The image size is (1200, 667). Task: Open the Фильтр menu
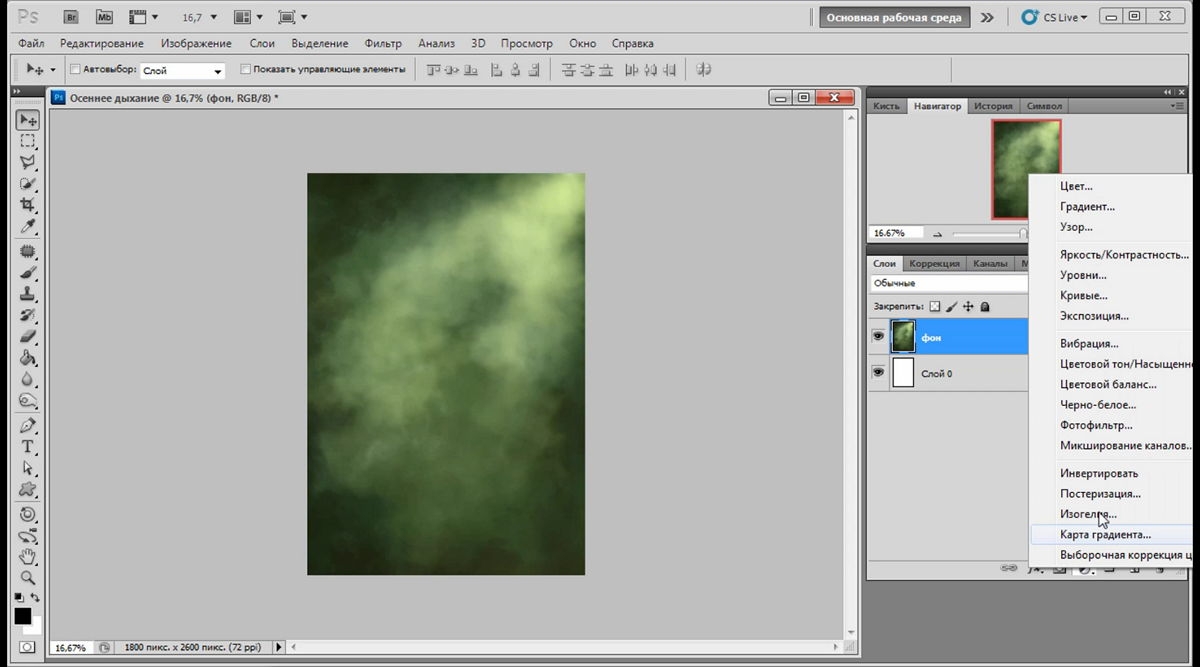(383, 44)
